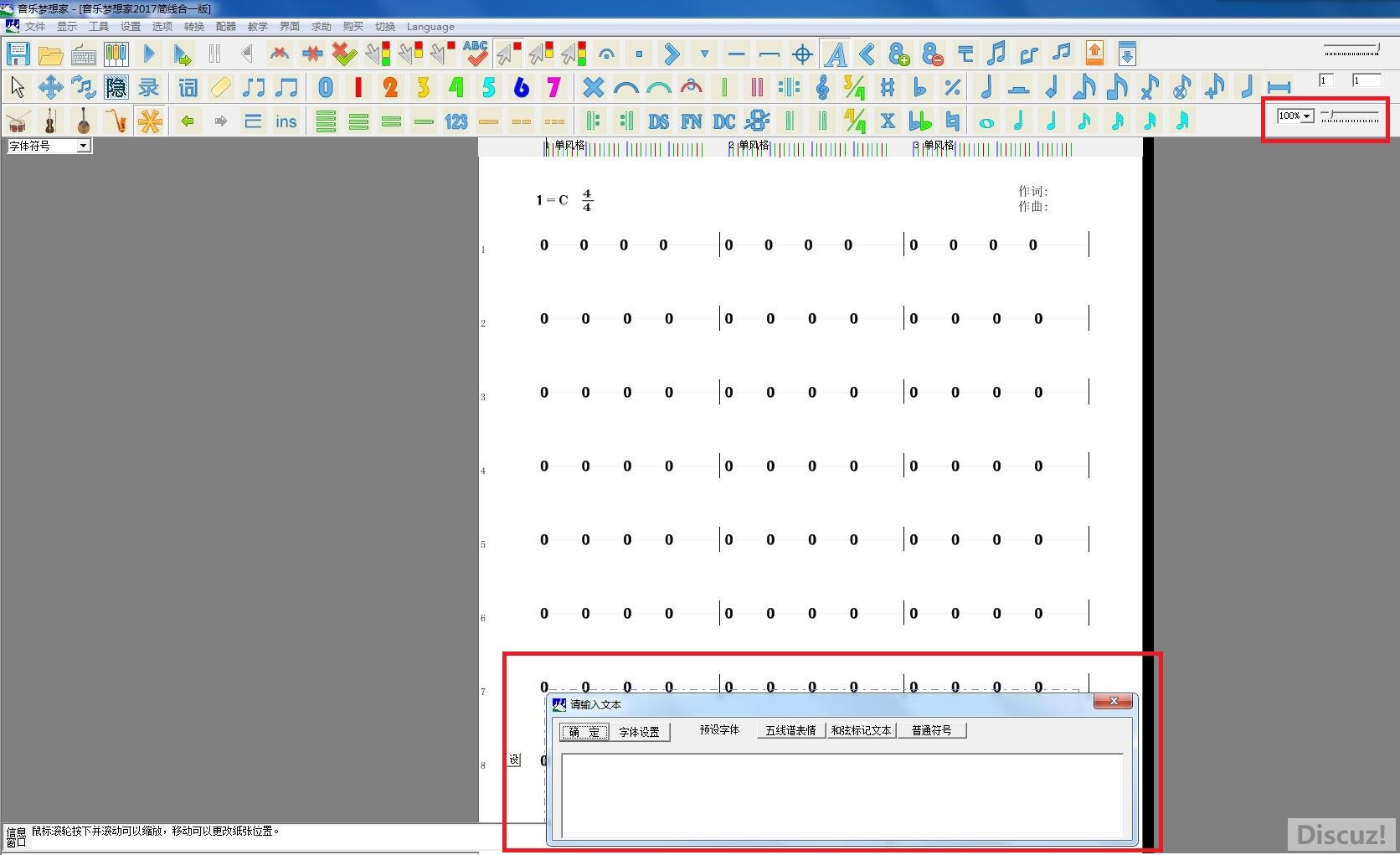Screen dimensions: 1400x855
Task: Insert the DC marking
Action: [724, 121]
